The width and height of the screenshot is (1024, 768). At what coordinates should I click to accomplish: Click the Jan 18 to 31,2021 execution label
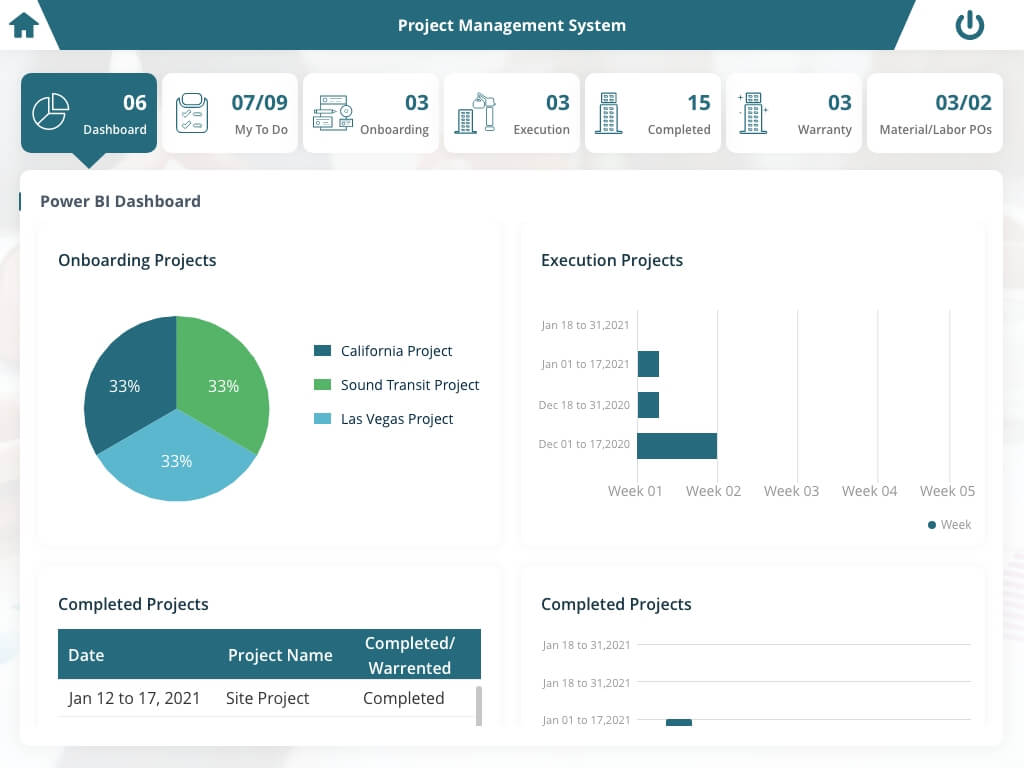(585, 325)
